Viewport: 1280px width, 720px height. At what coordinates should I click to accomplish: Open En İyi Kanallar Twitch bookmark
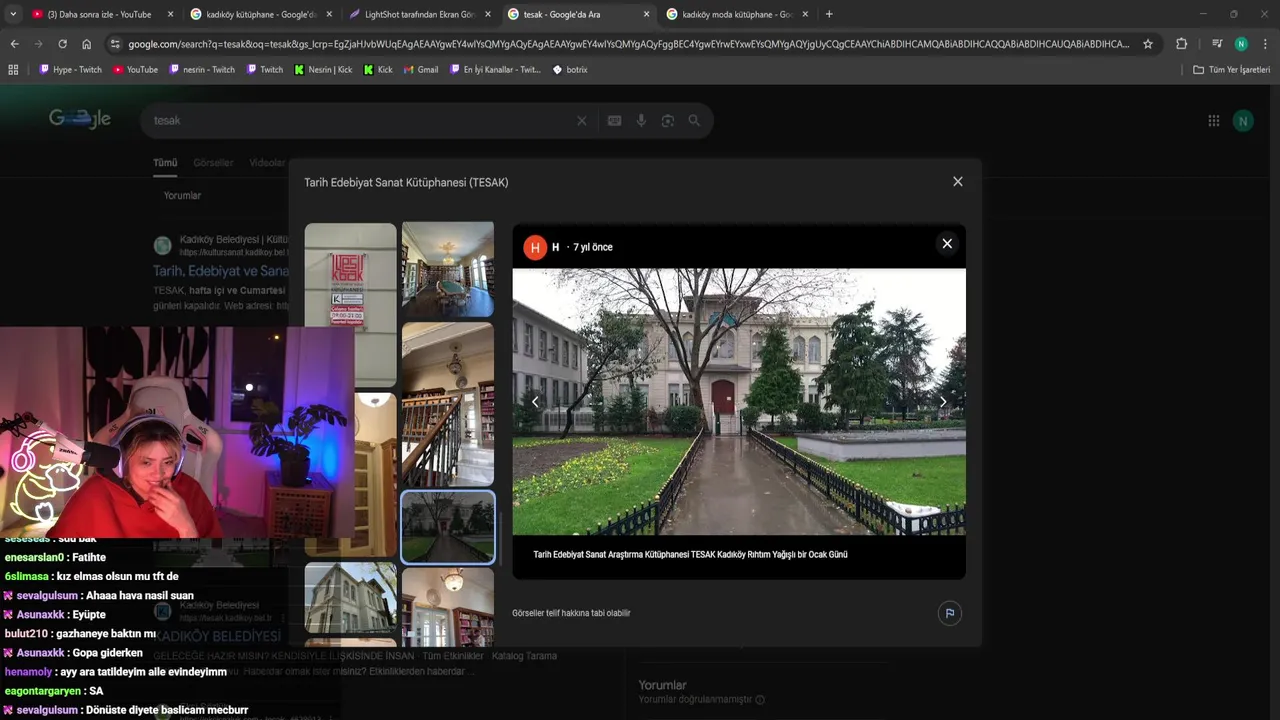click(495, 70)
